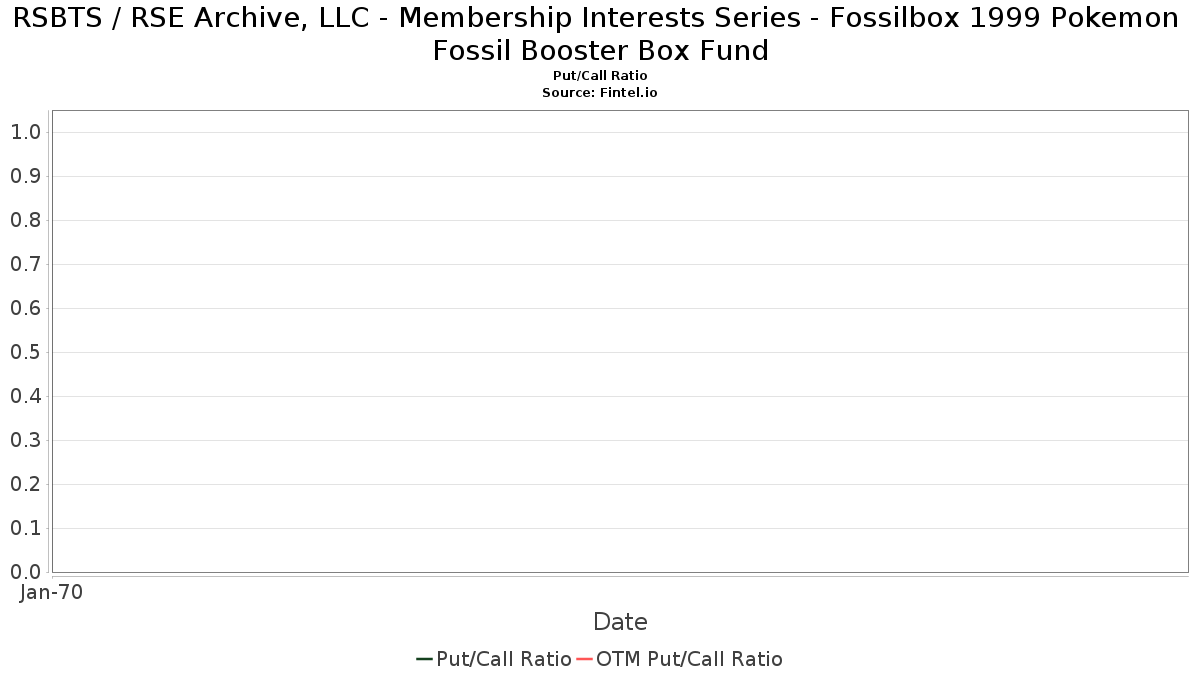The image size is (1200, 675).
Task: Click the 0.5 y-axis label
Action: pyautogui.click(x=25, y=352)
